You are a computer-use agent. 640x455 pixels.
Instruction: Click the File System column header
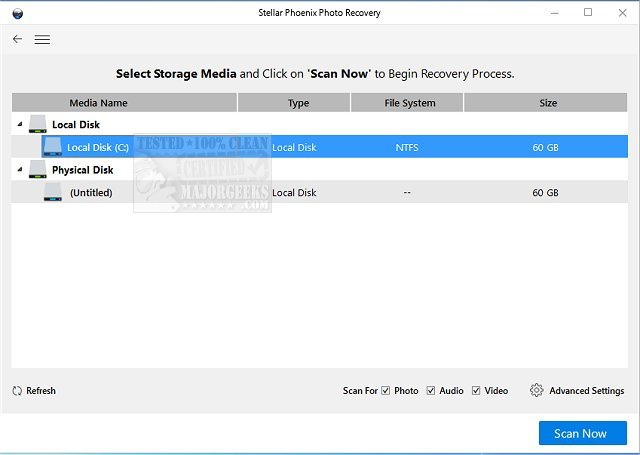click(x=407, y=103)
